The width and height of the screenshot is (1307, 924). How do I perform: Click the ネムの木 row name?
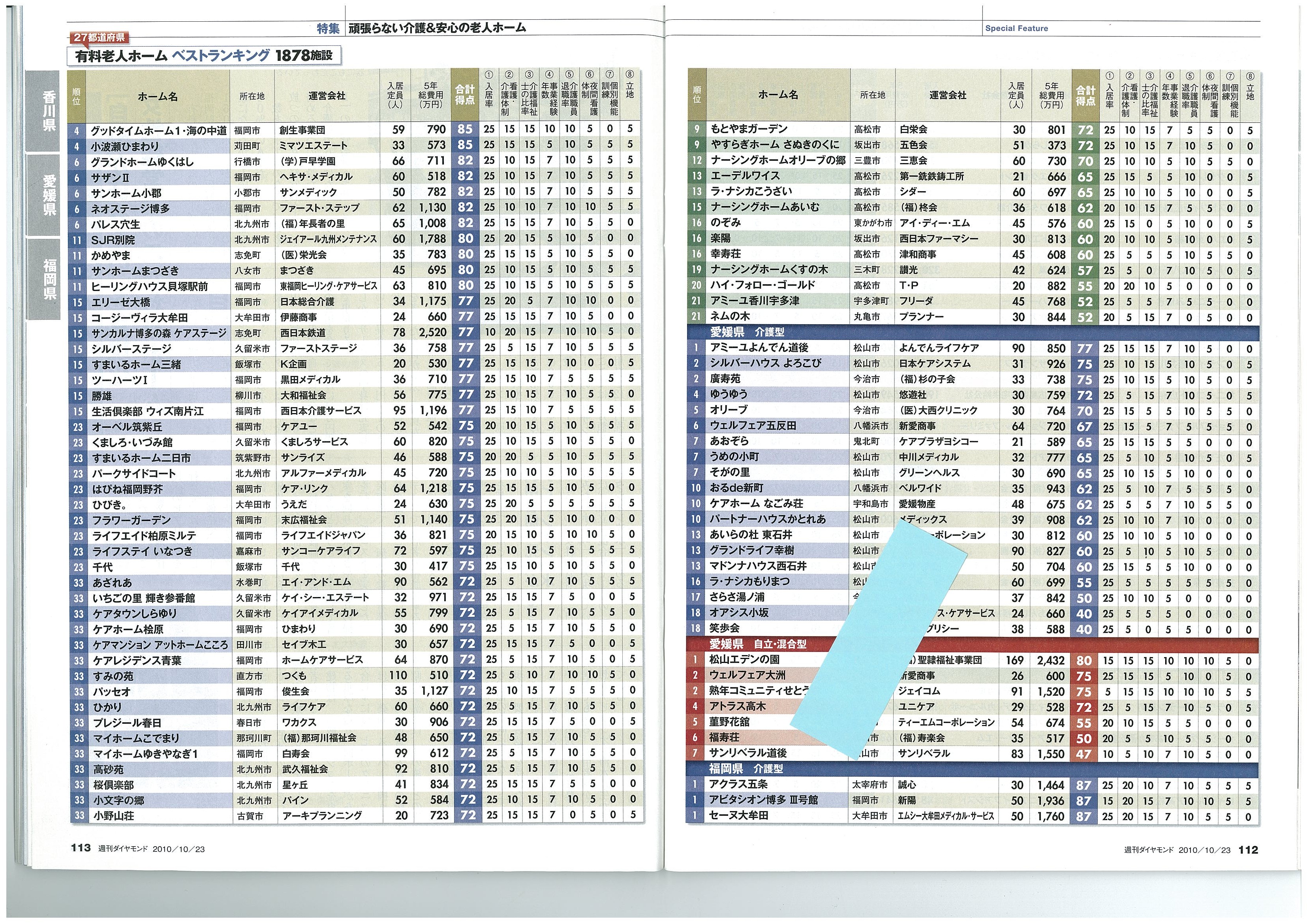pos(730,316)
